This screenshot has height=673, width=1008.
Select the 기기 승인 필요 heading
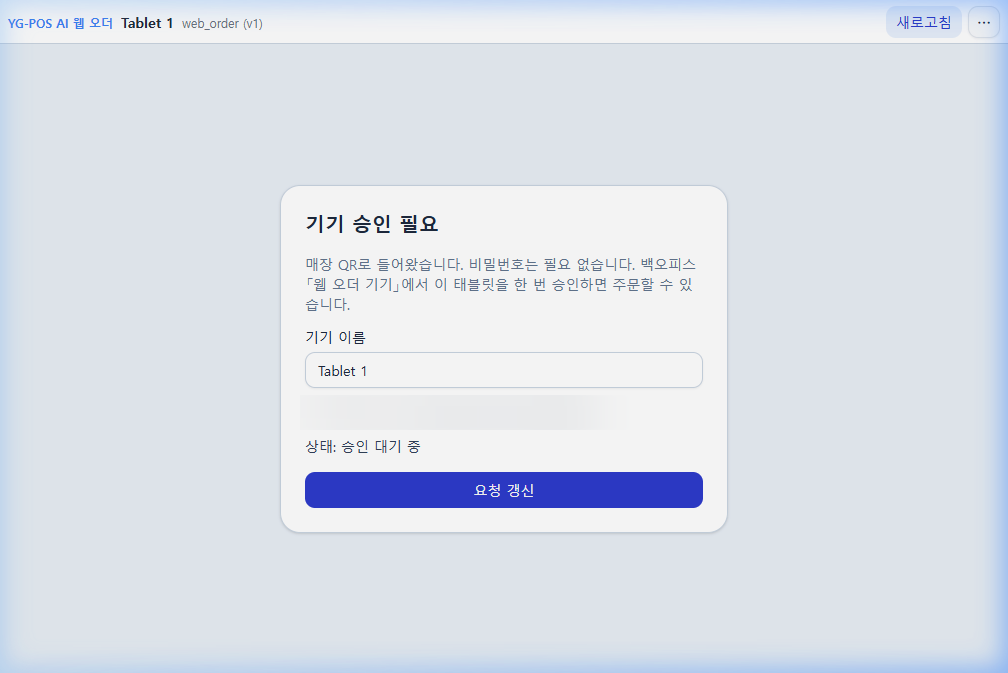(372, 224)
